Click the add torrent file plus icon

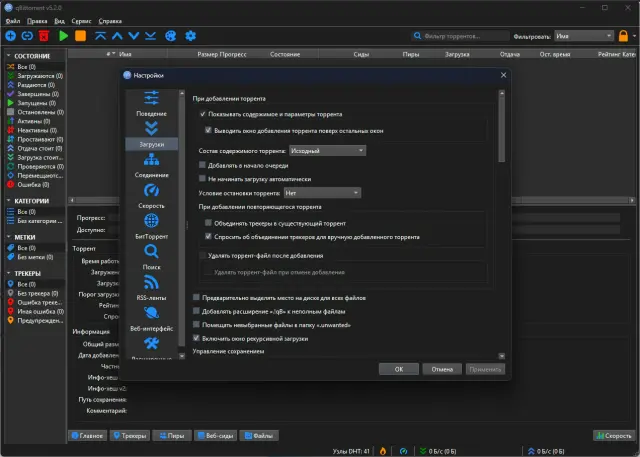pos(11,36)
